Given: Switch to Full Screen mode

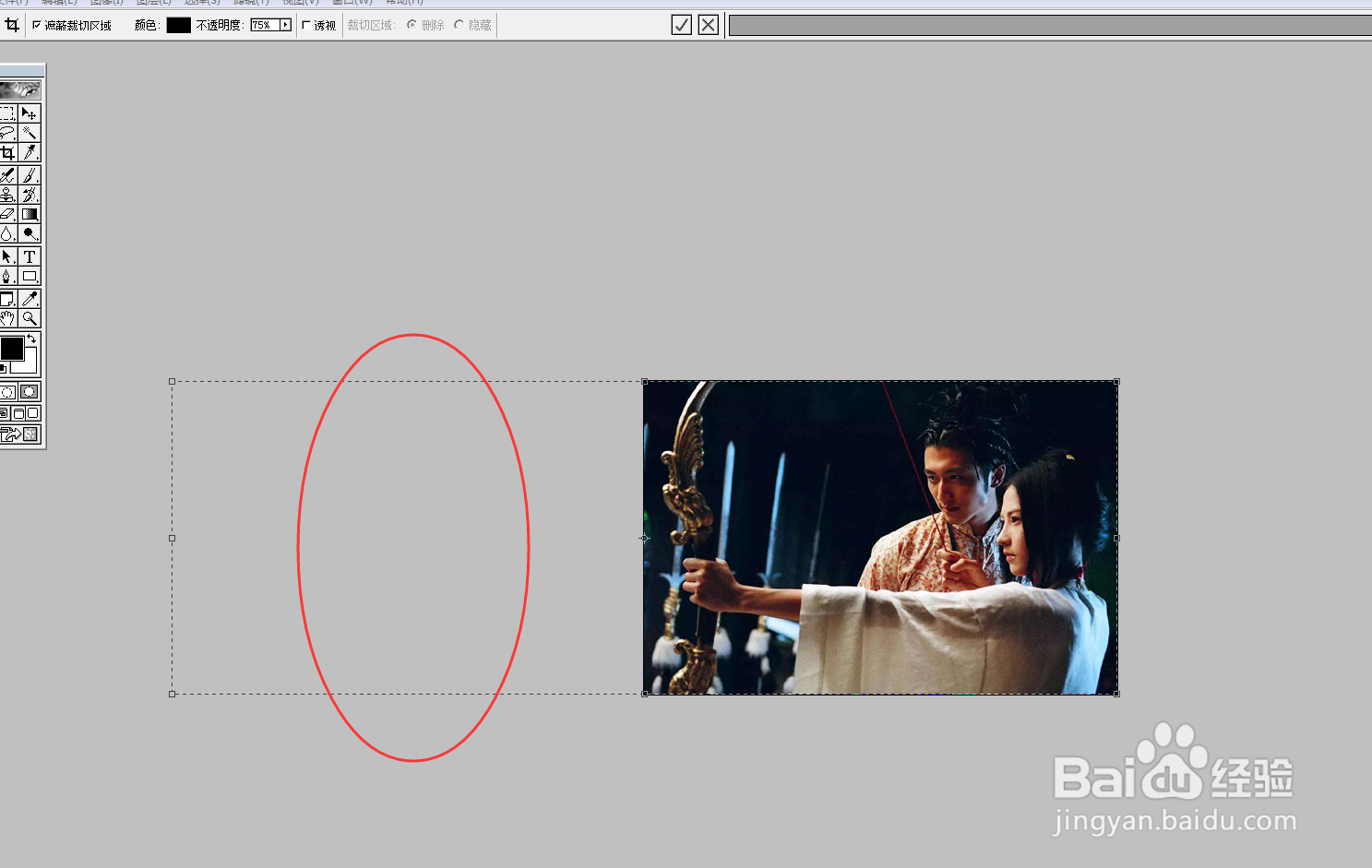Looking at the screenshot, I should coord(33,413).
